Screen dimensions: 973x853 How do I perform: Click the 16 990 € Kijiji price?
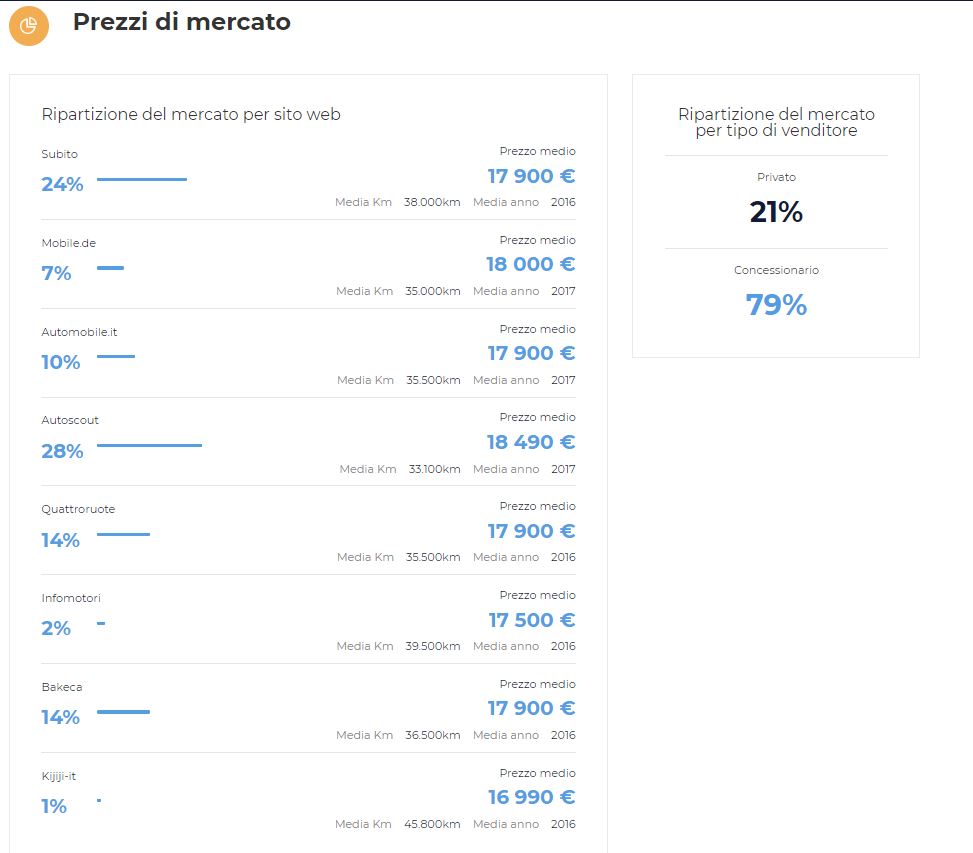(531, 797)
